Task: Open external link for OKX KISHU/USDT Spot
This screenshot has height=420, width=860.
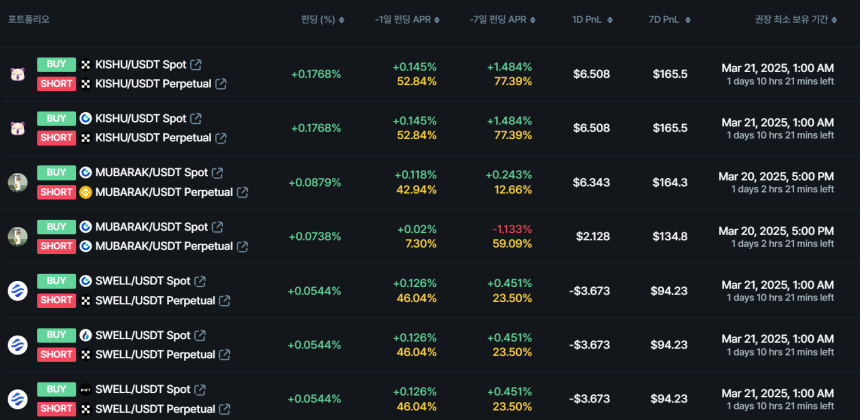Action: coord(195,65)
